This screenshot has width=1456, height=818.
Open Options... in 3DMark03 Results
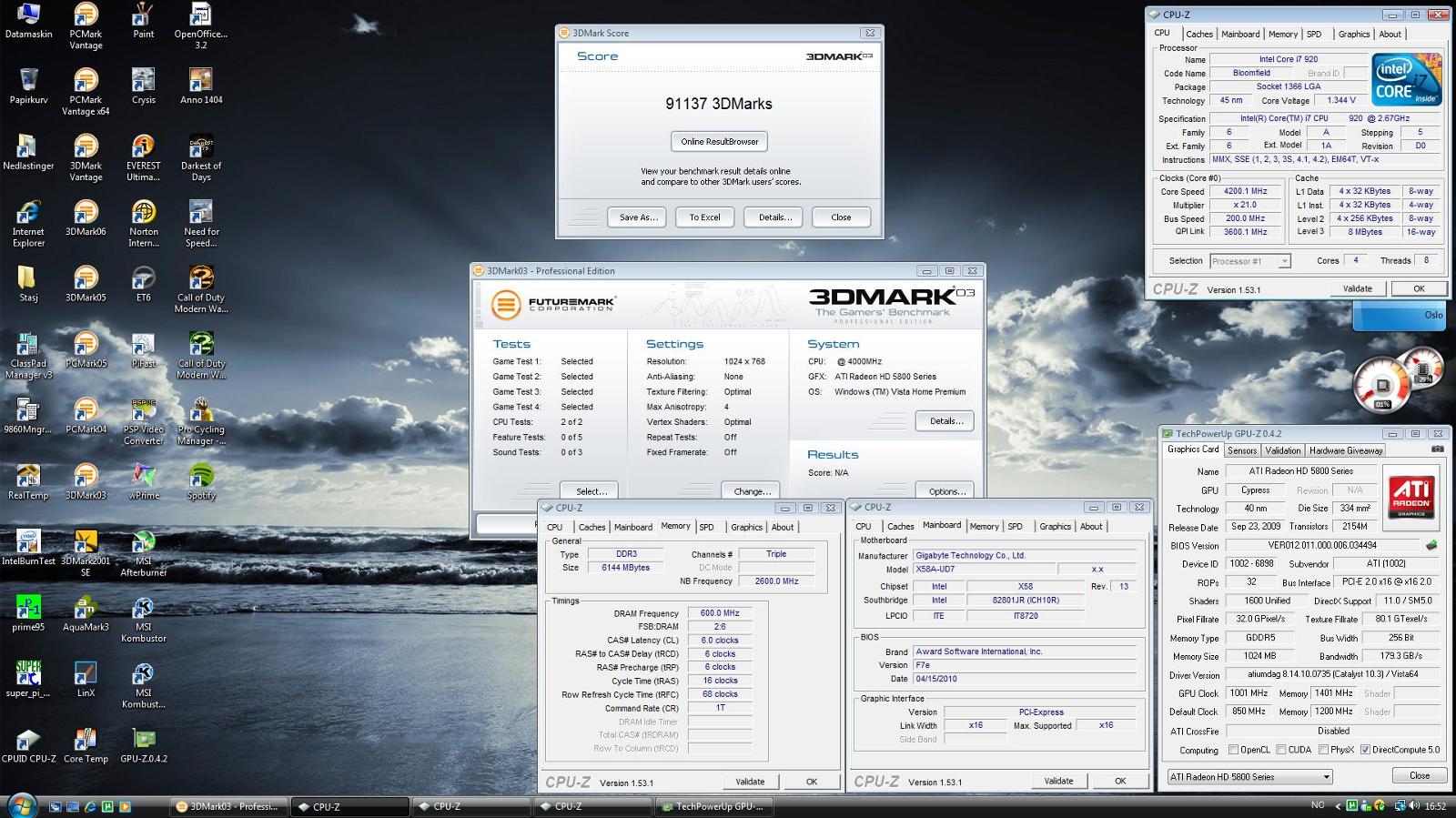945,490
